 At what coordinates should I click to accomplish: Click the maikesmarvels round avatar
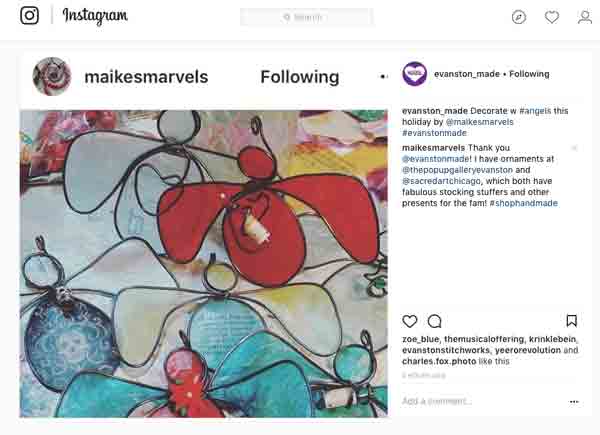click(x=52, y=77)
